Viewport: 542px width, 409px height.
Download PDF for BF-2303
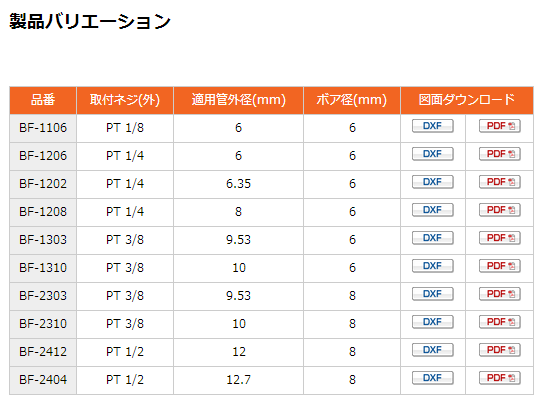click(x=499, y=294)
